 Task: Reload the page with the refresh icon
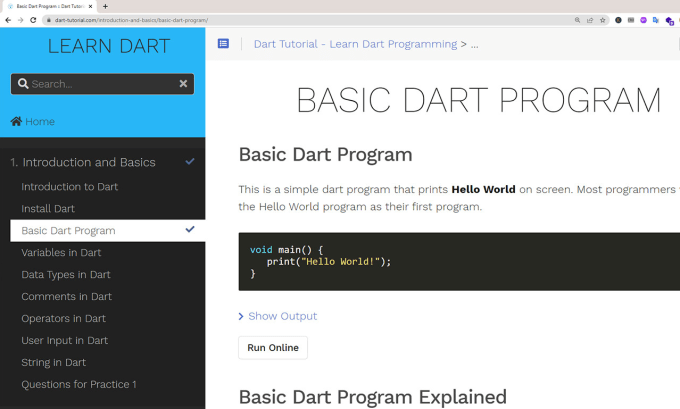[33, 20]
